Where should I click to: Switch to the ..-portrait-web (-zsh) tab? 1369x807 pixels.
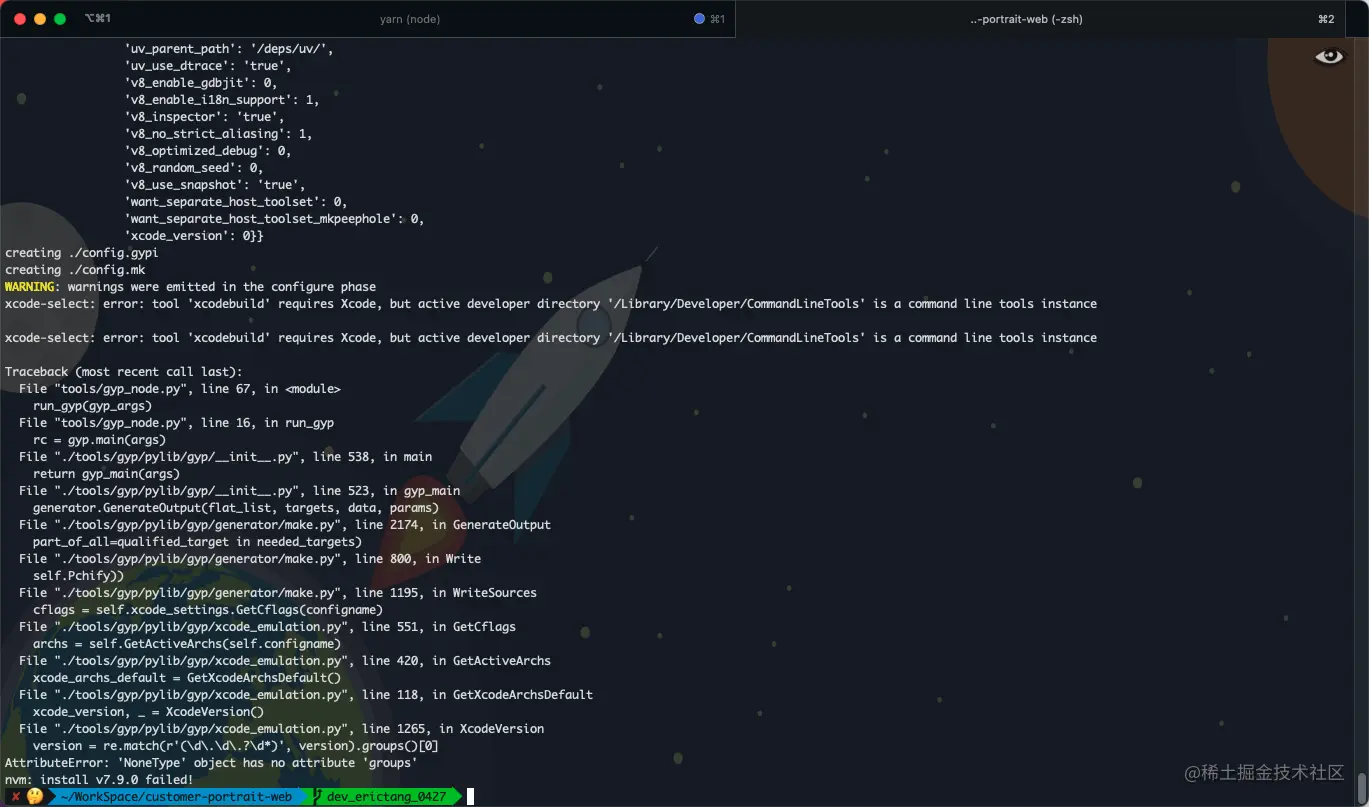click(1026, 19)
